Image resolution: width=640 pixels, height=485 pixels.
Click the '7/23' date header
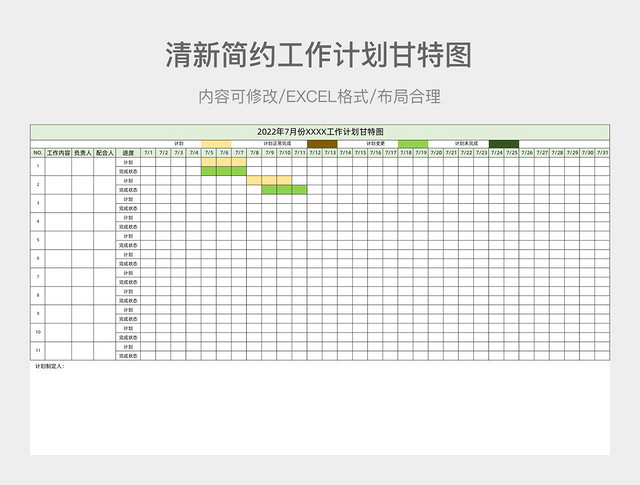pyautogui.click(x=481, y=153)
